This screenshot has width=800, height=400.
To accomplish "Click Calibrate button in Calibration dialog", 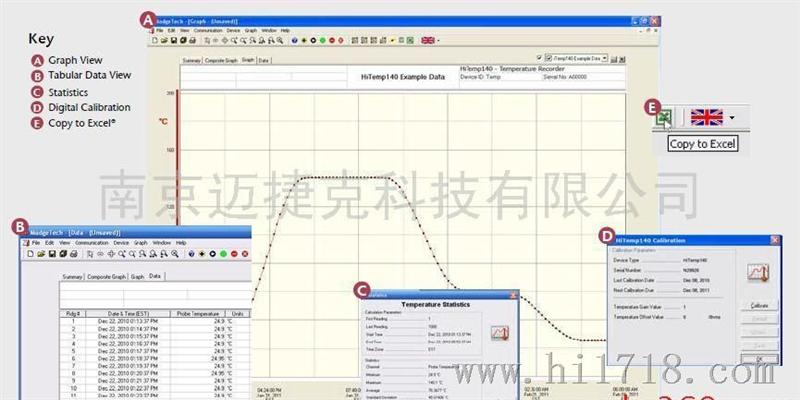I will (x=759, y=306).
